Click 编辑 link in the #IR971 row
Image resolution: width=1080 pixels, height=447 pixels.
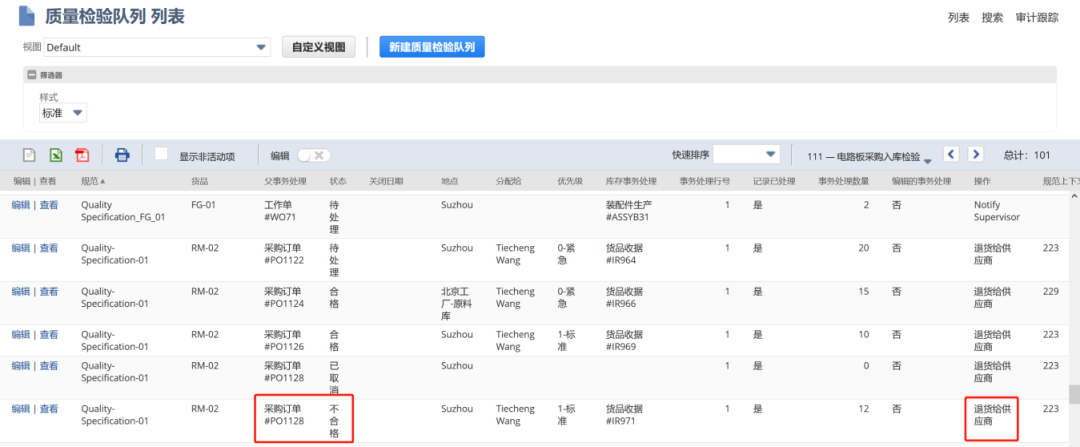coord(21,408)
